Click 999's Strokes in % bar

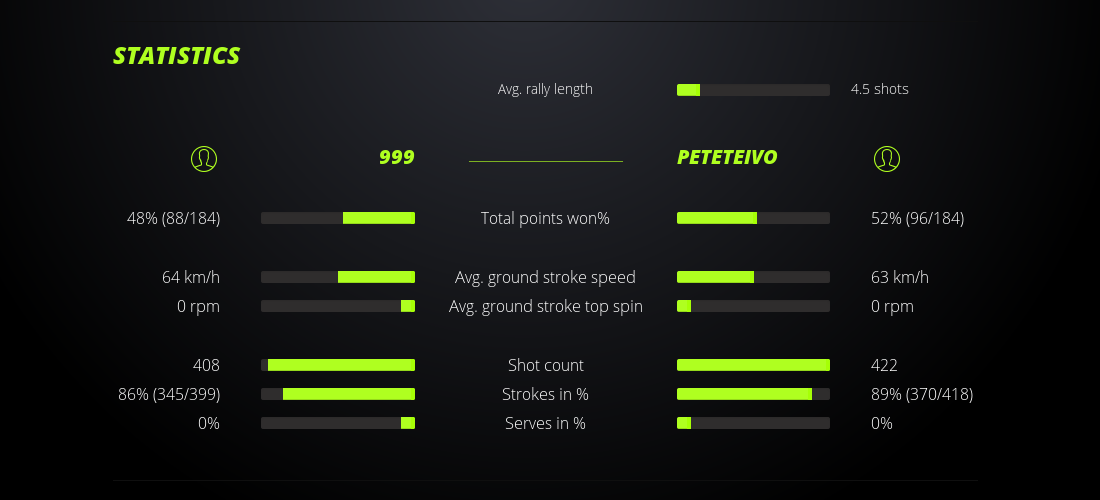338,394
